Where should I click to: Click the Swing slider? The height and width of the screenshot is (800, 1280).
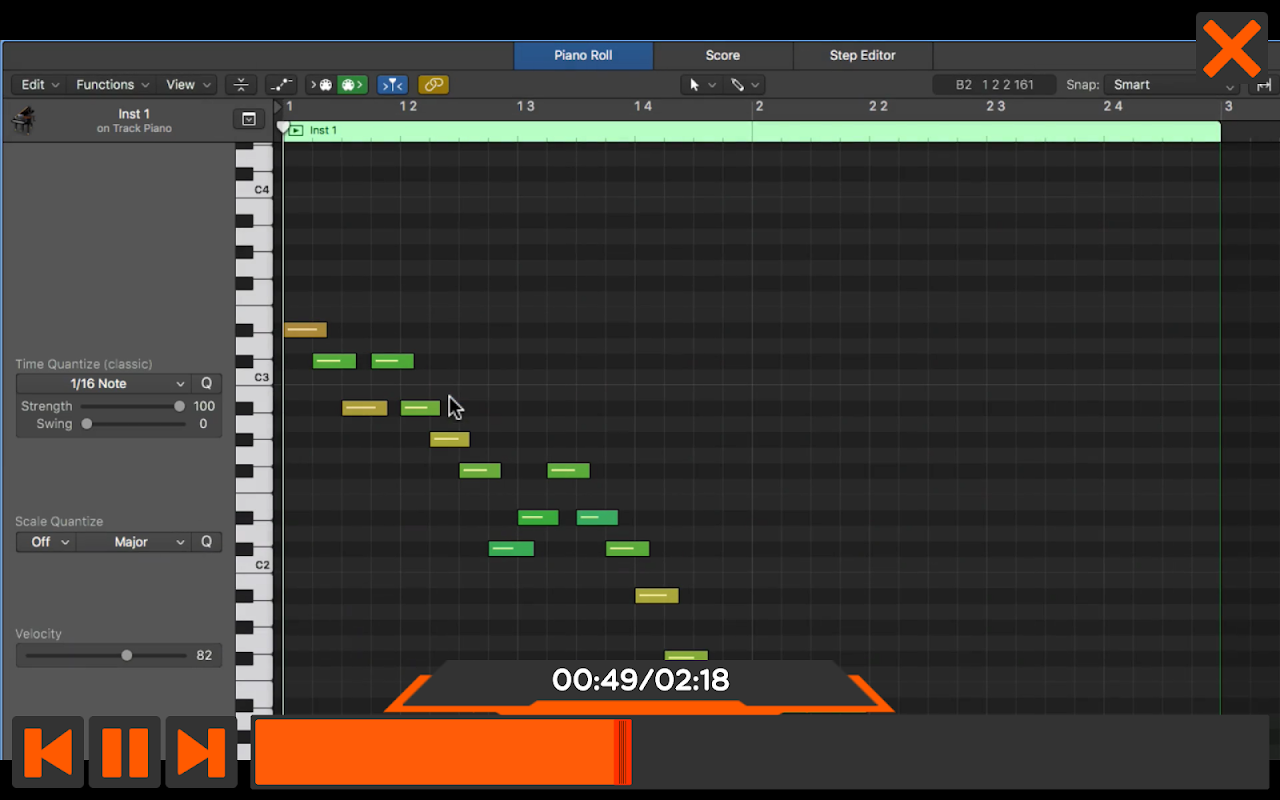[x=132, y=424]
